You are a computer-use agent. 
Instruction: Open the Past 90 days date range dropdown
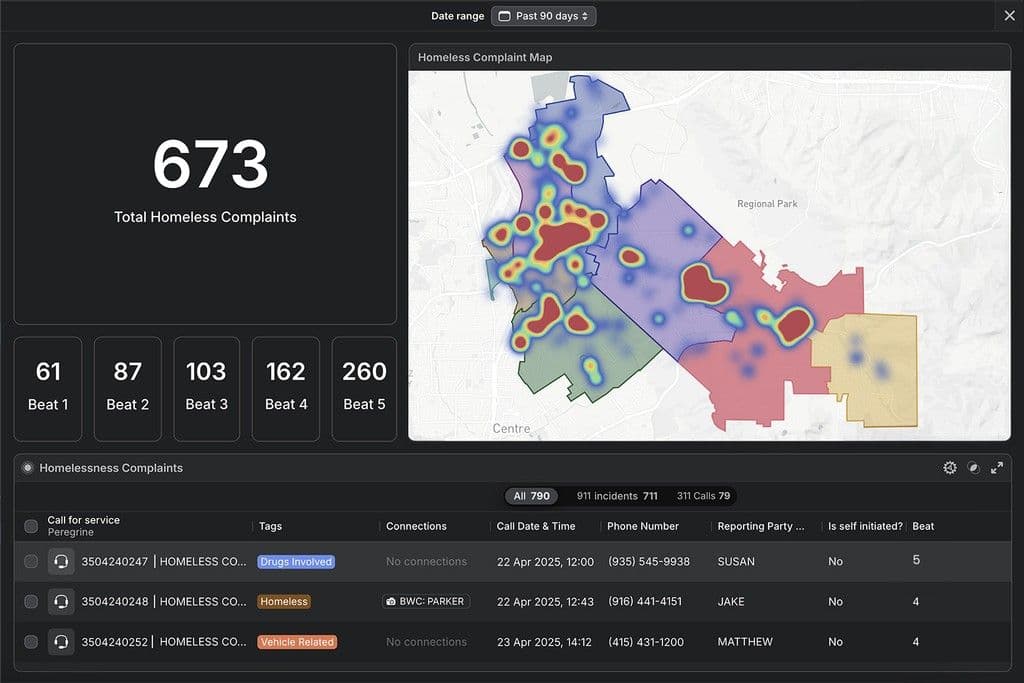[x=543, y=16]
